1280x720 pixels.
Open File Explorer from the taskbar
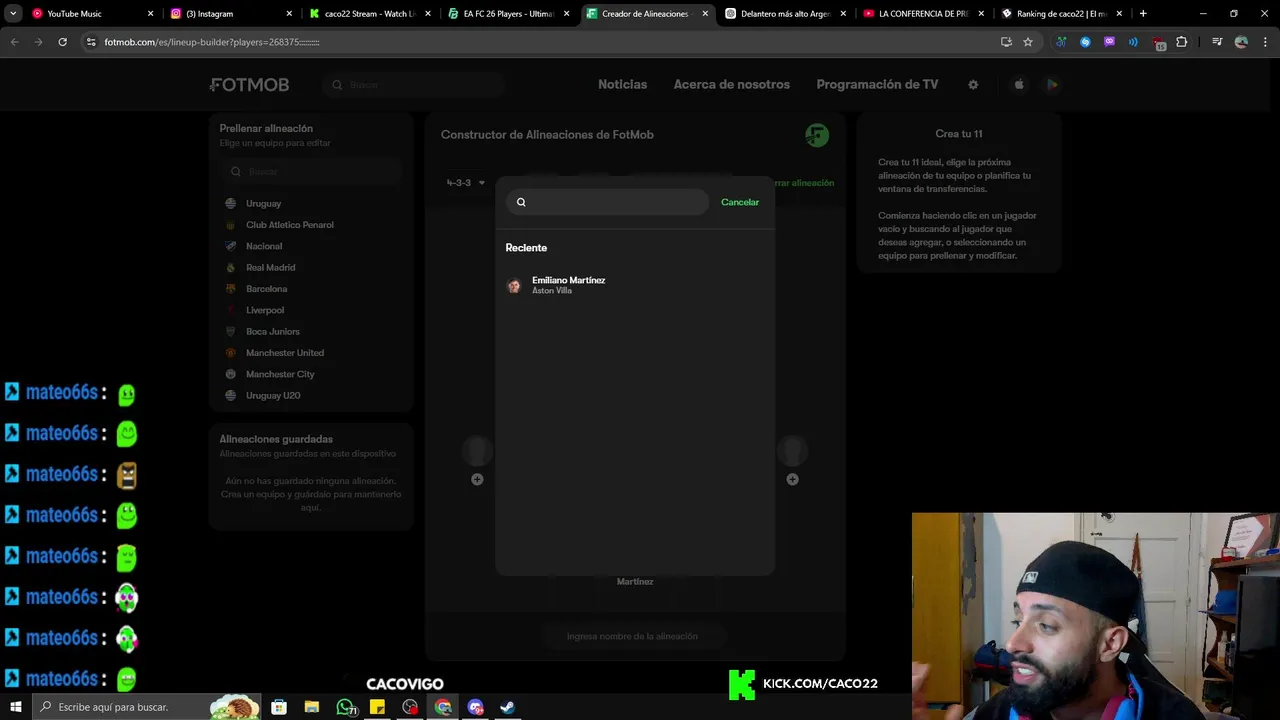[x=311, y=707]
